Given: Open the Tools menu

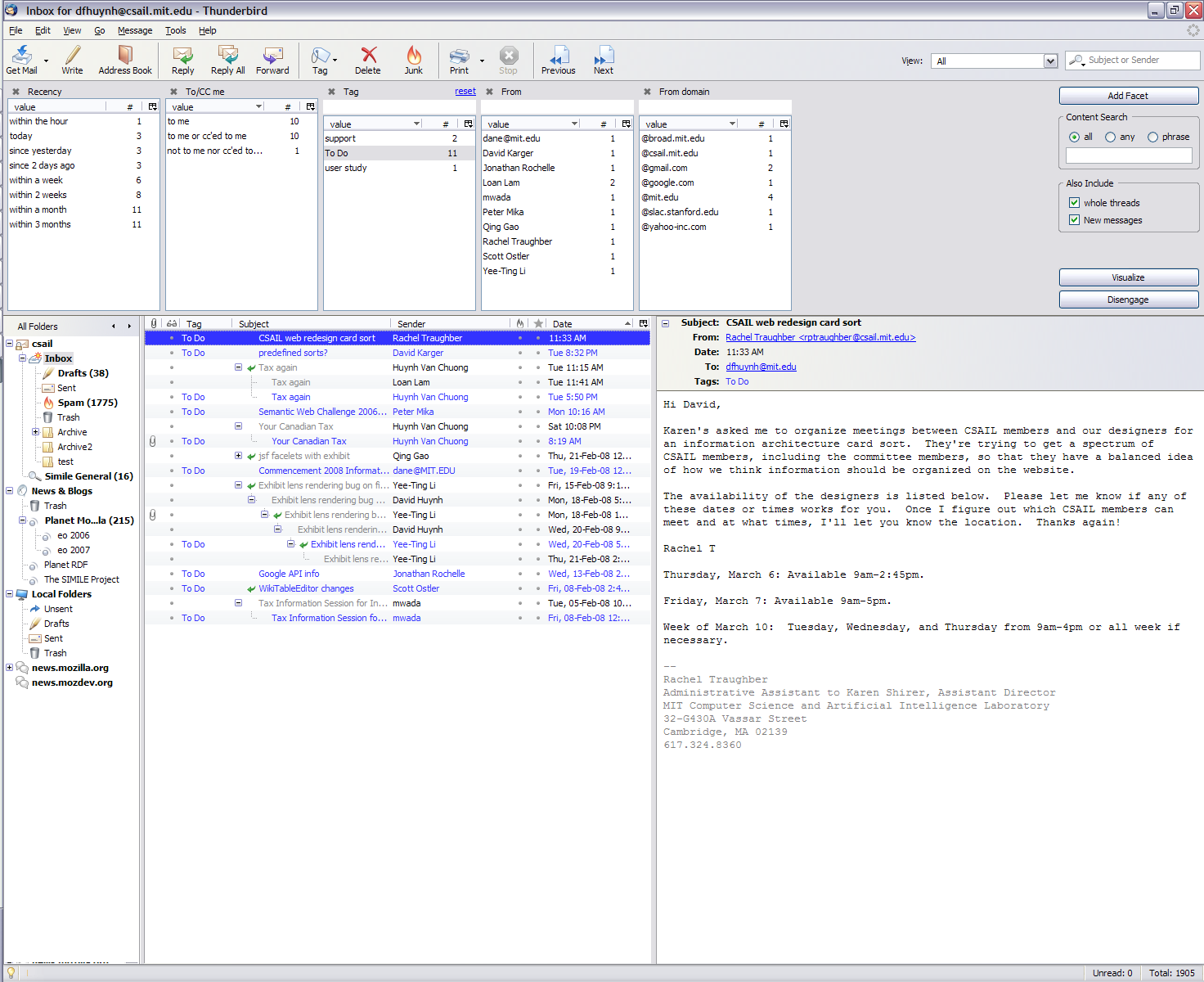Looking at the screenshot, I should pos(175,30).
